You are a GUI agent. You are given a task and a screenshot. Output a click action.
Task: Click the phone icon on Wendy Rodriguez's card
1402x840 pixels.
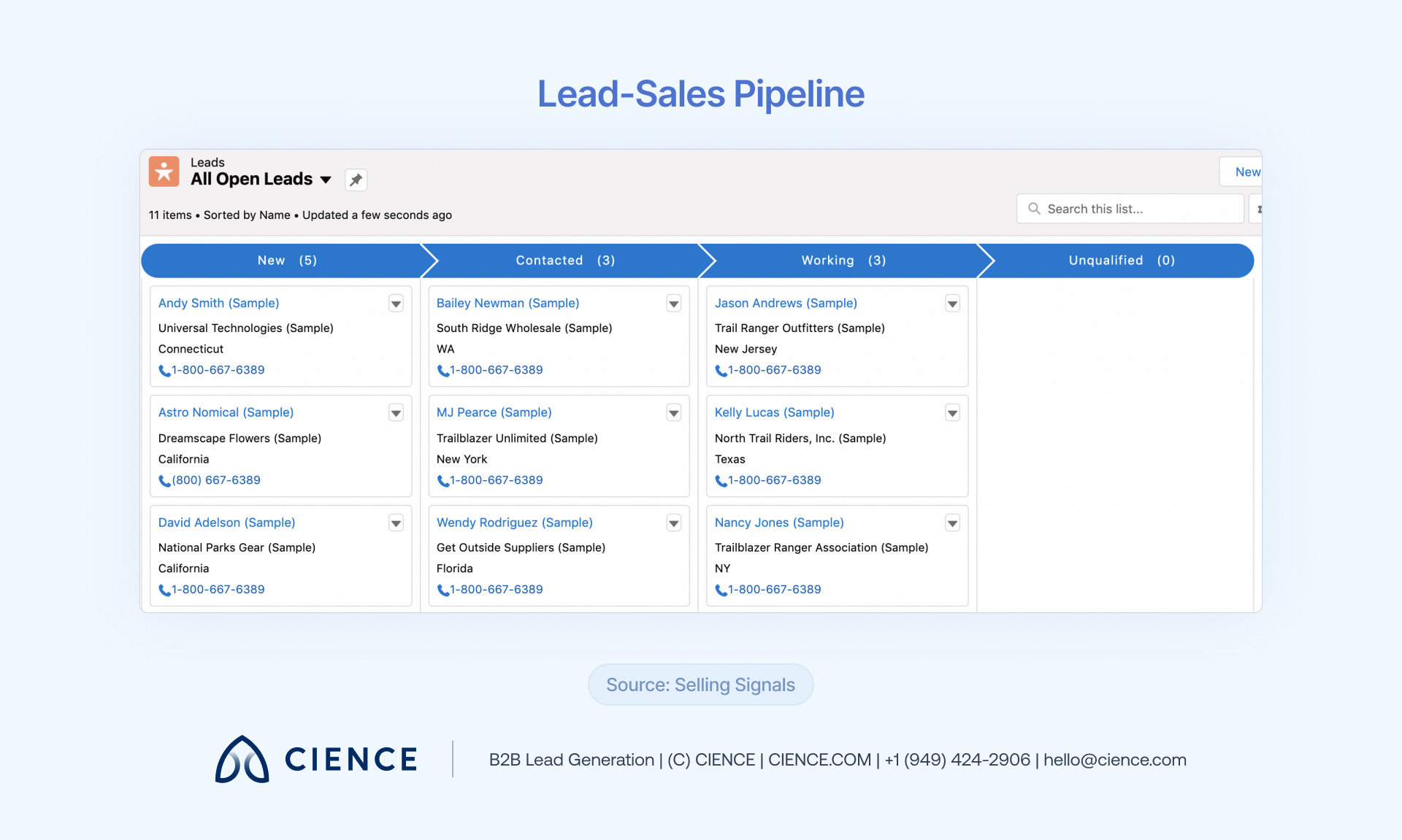[443, 590]
